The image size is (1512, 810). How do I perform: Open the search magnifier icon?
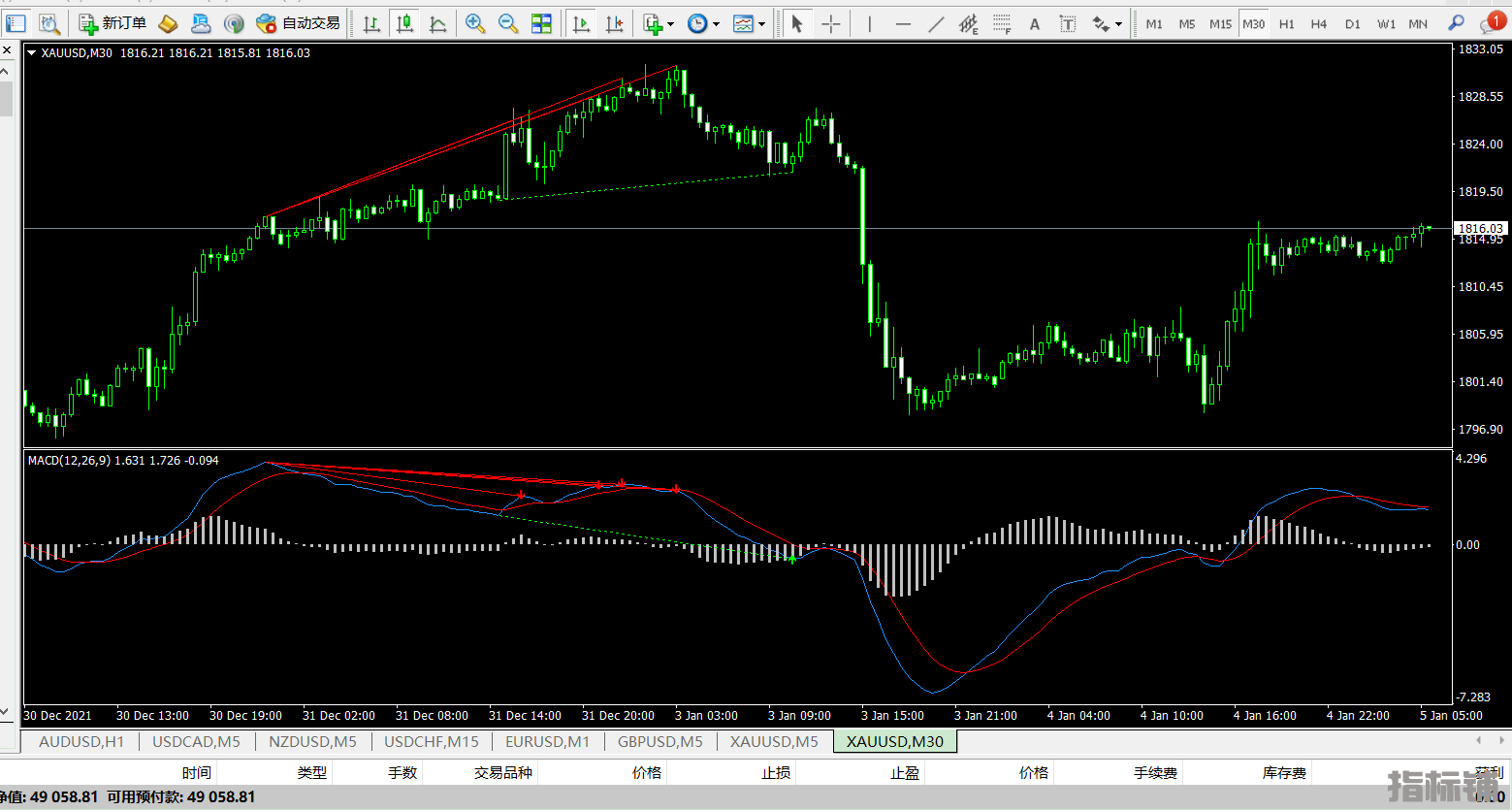coord(1457,23)
